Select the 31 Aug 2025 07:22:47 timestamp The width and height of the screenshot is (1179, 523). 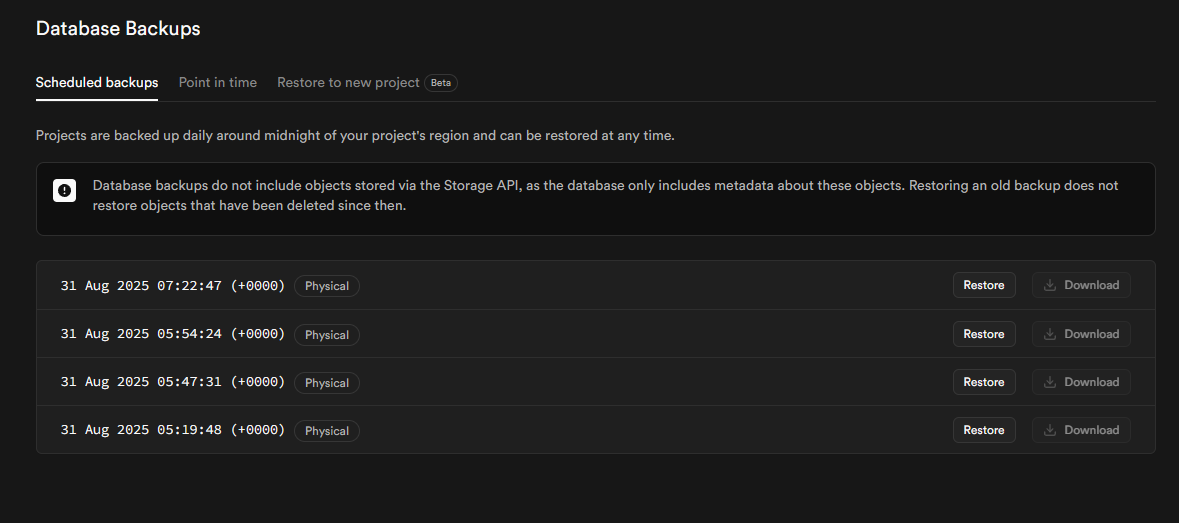pos(172,286)
